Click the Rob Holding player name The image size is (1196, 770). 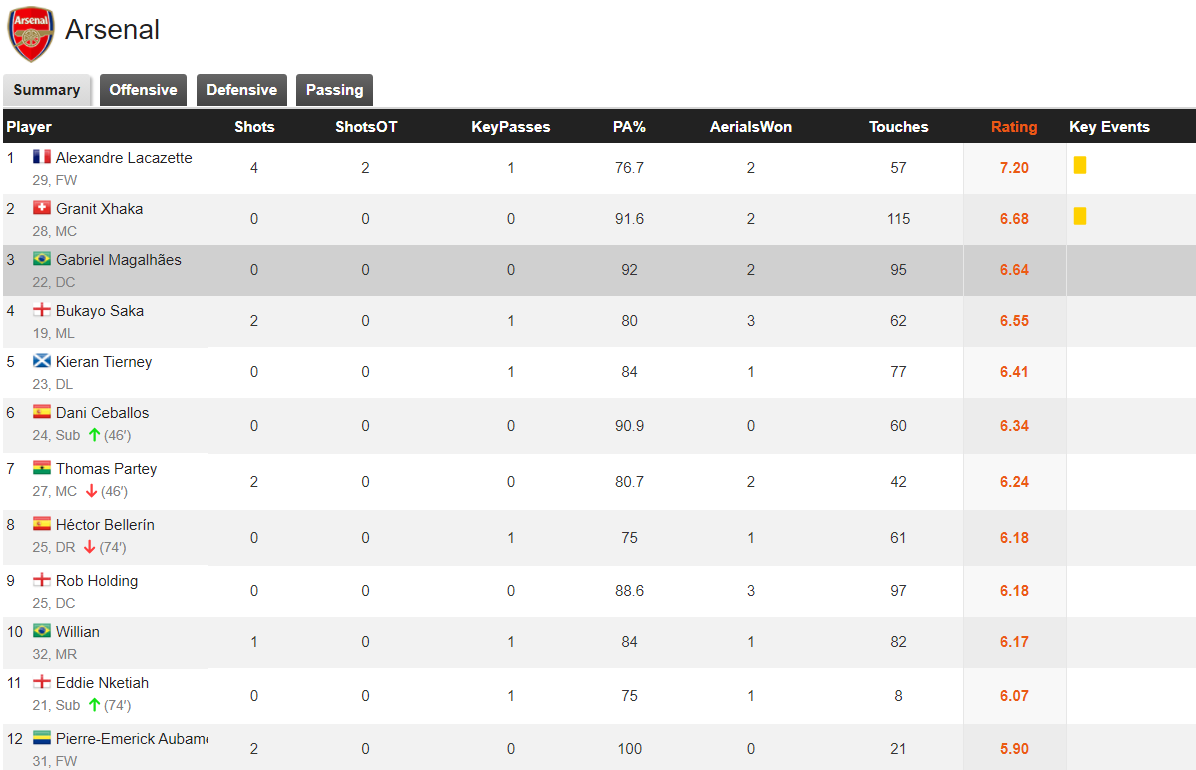(97, 581)
